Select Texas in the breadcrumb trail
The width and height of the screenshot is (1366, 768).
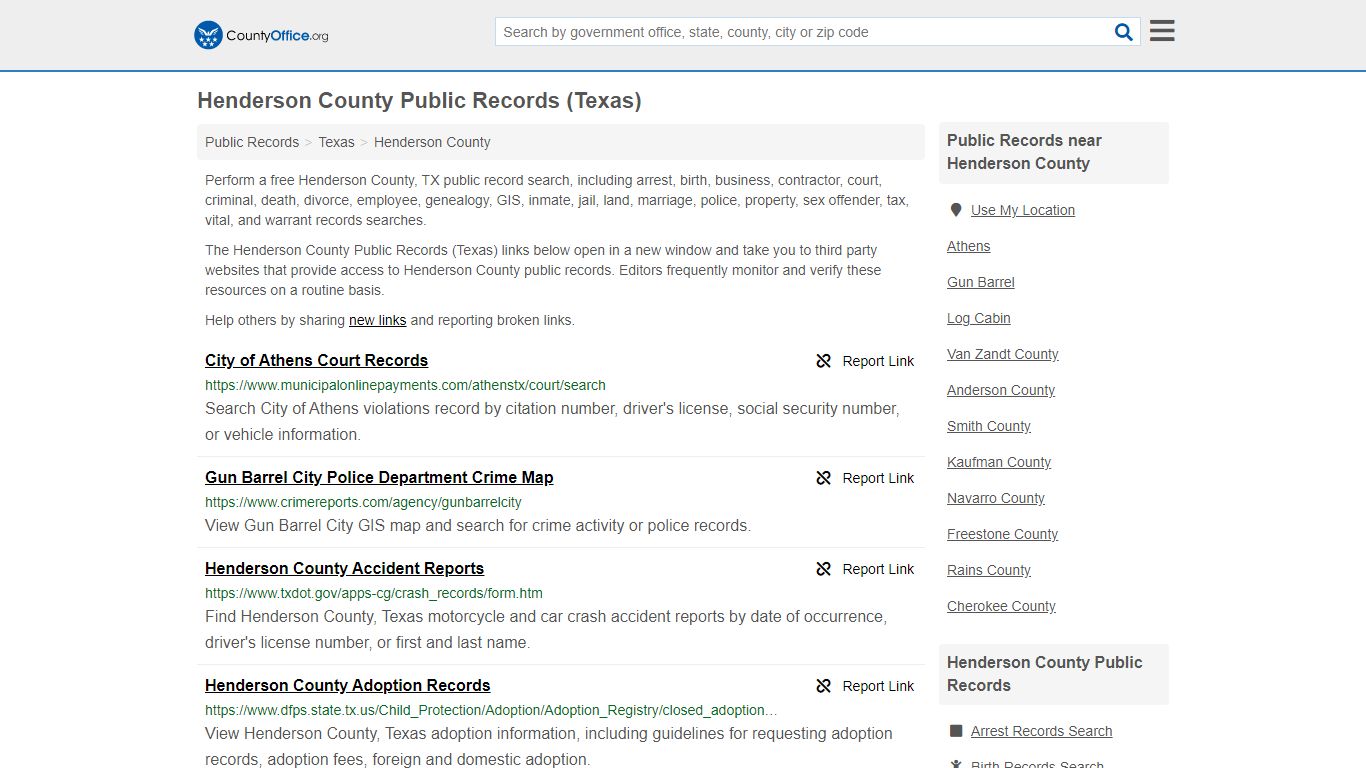click(x=336, y=142)
